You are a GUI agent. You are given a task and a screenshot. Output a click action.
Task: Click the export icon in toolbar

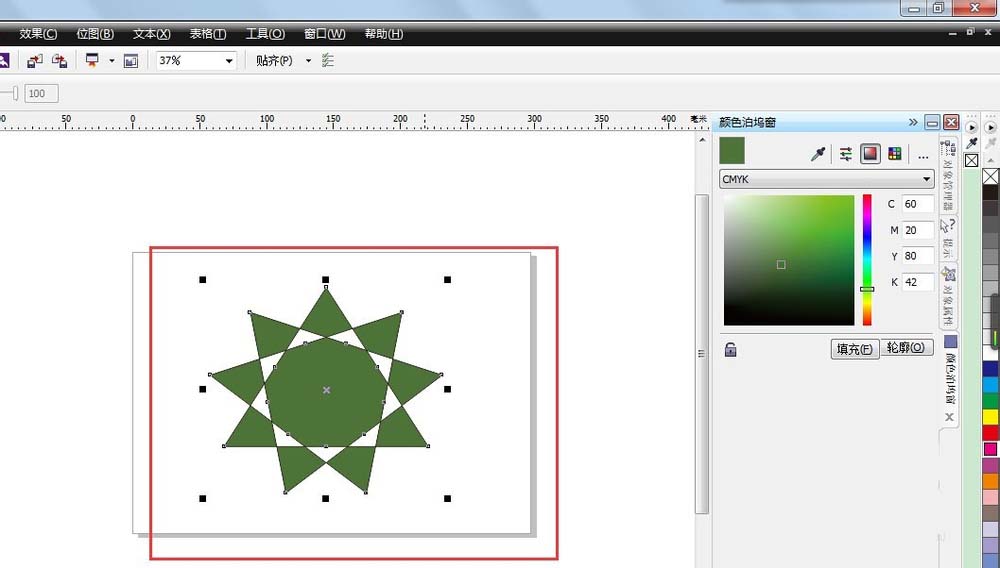[60, 61]
